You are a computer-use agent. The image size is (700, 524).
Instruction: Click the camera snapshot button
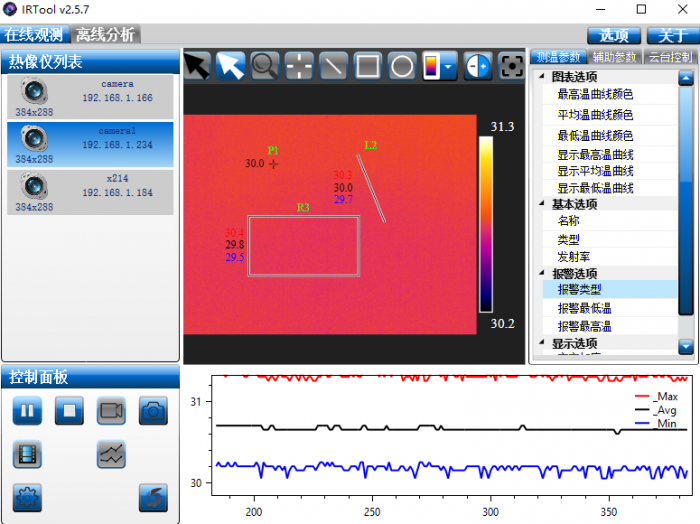point(153,410)
